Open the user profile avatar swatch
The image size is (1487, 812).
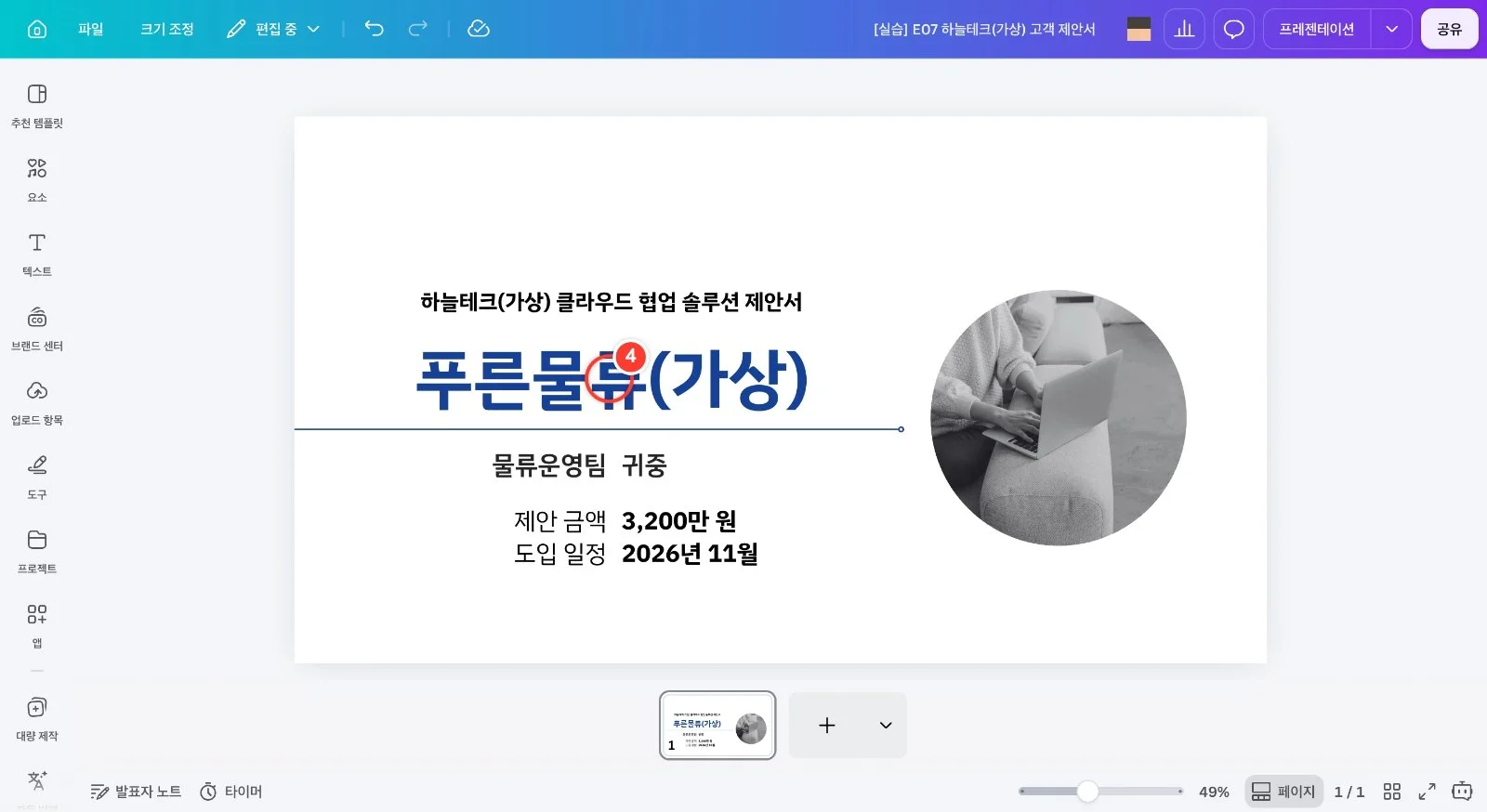1138,29
